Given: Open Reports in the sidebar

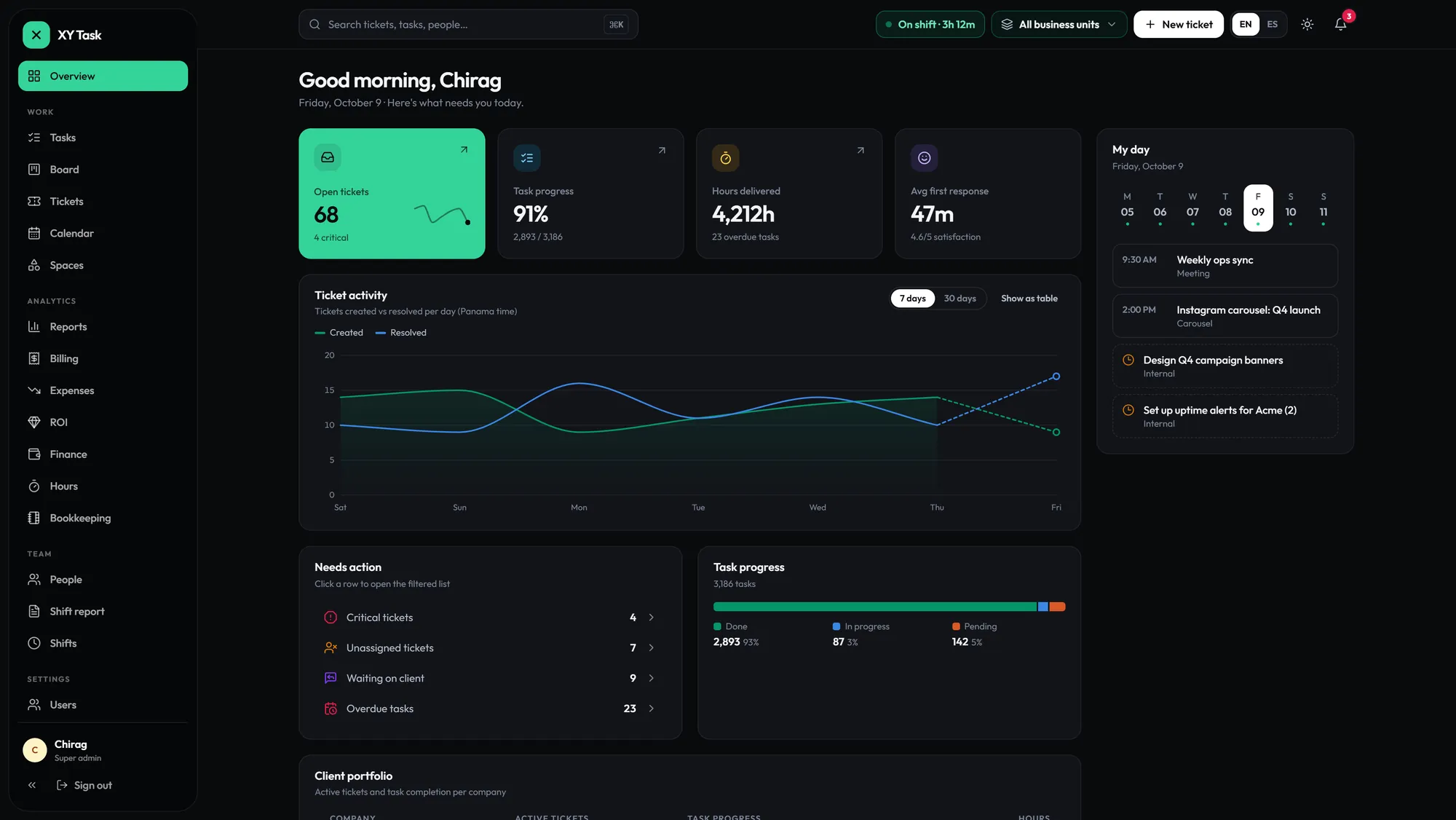Looking at the screenshot, I should (103, 326).
